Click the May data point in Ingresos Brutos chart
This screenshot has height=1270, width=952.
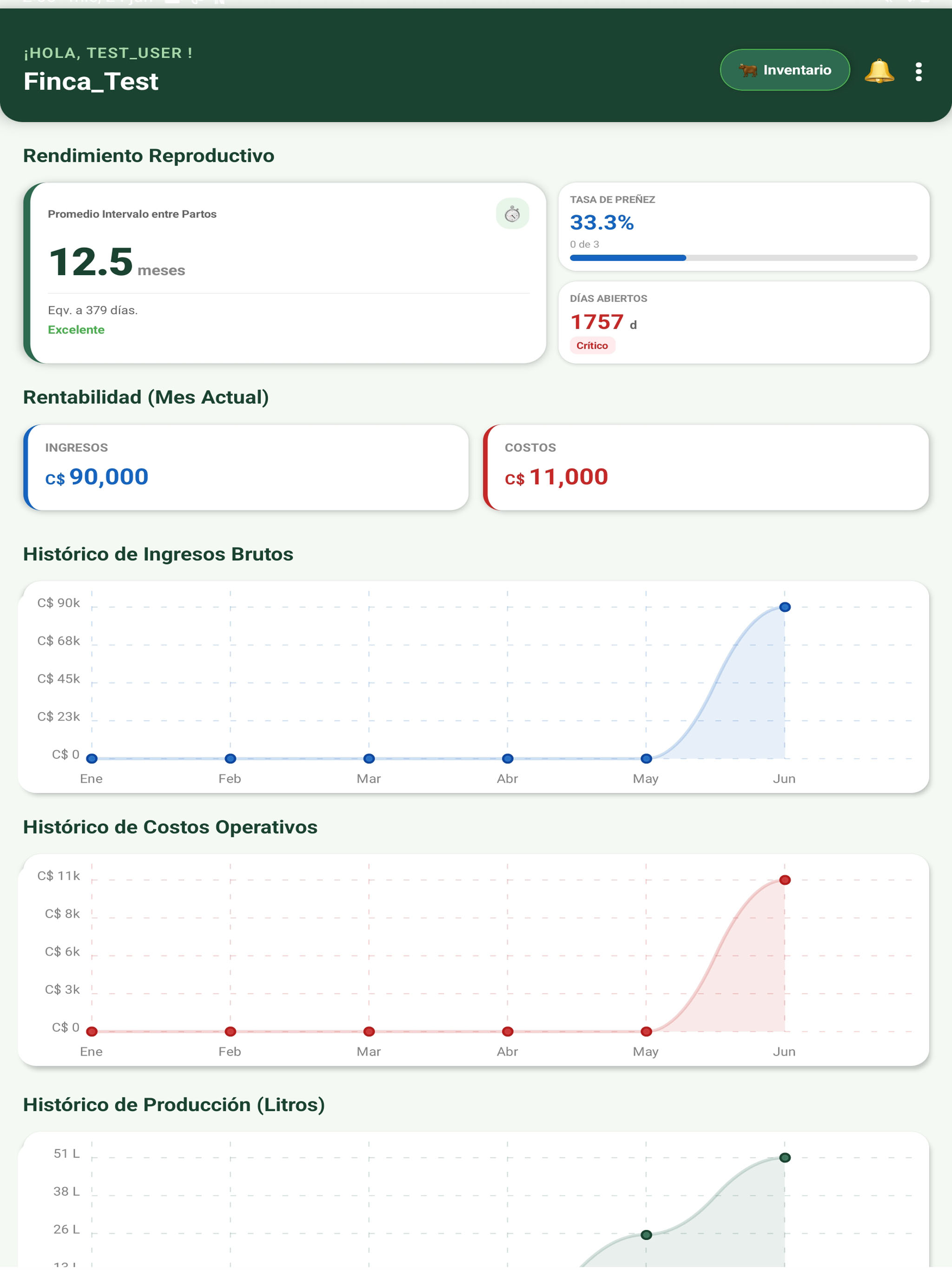tap(646, 759)
